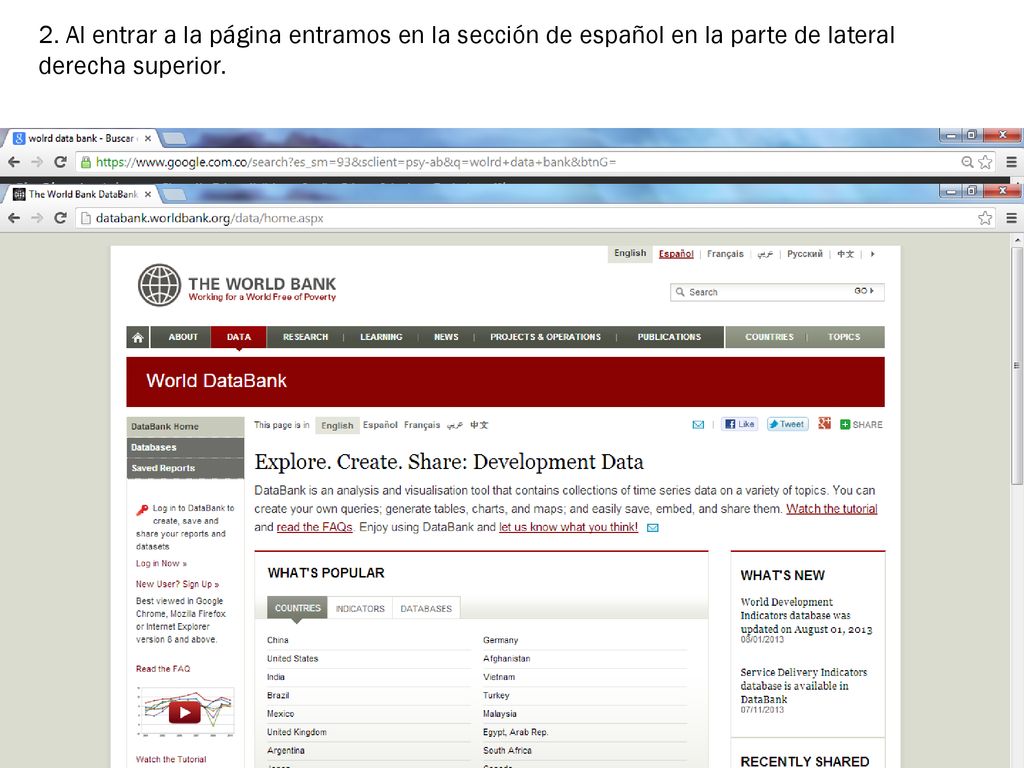Go back in the World Bank DataBank window
The height and width of the screenshot is (768, 1024).
(14, 218)
